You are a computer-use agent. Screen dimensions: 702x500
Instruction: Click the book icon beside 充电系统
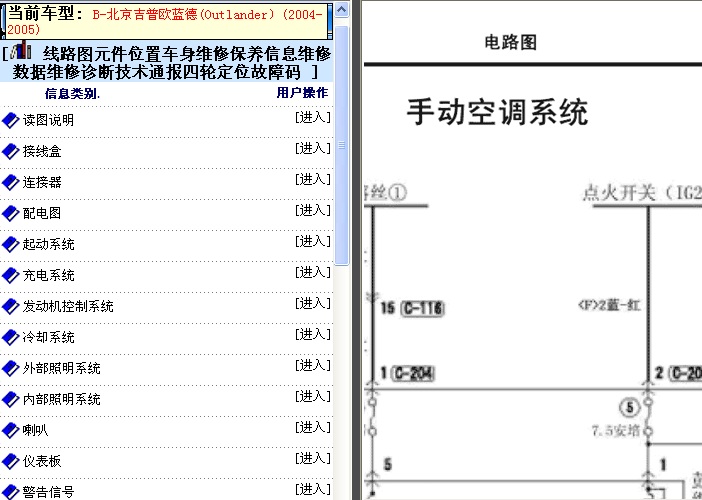[11, 275]
